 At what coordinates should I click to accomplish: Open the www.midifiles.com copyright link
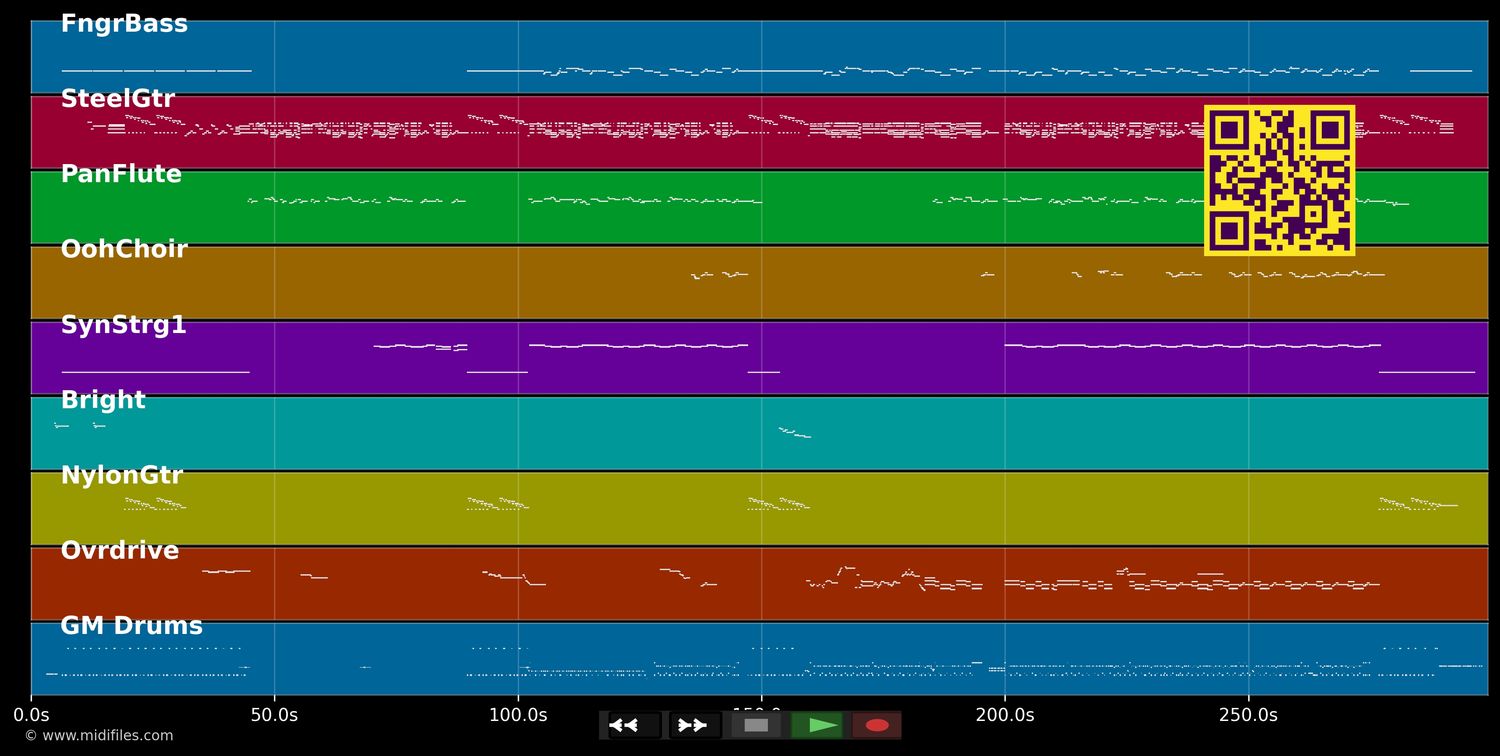click(x=99, y=736)
